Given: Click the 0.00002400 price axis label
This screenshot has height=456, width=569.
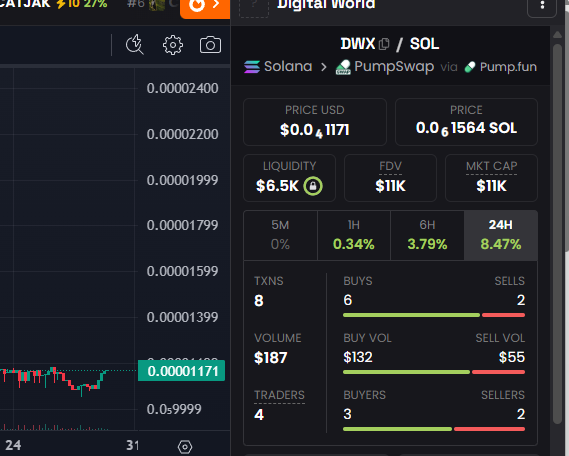Looking at the screenshot, I should pos(183,88).
